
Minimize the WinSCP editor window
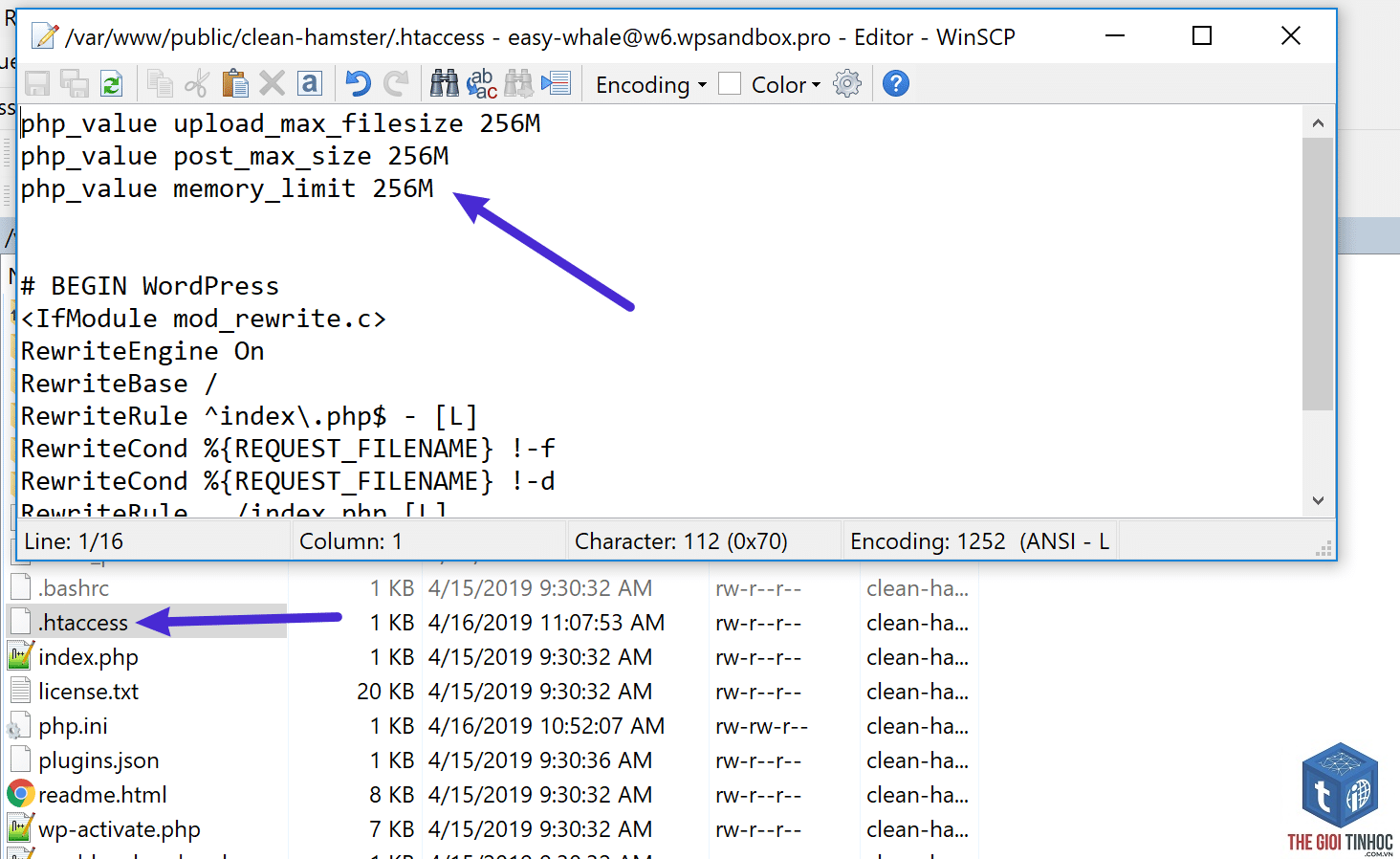(1115, 36)
